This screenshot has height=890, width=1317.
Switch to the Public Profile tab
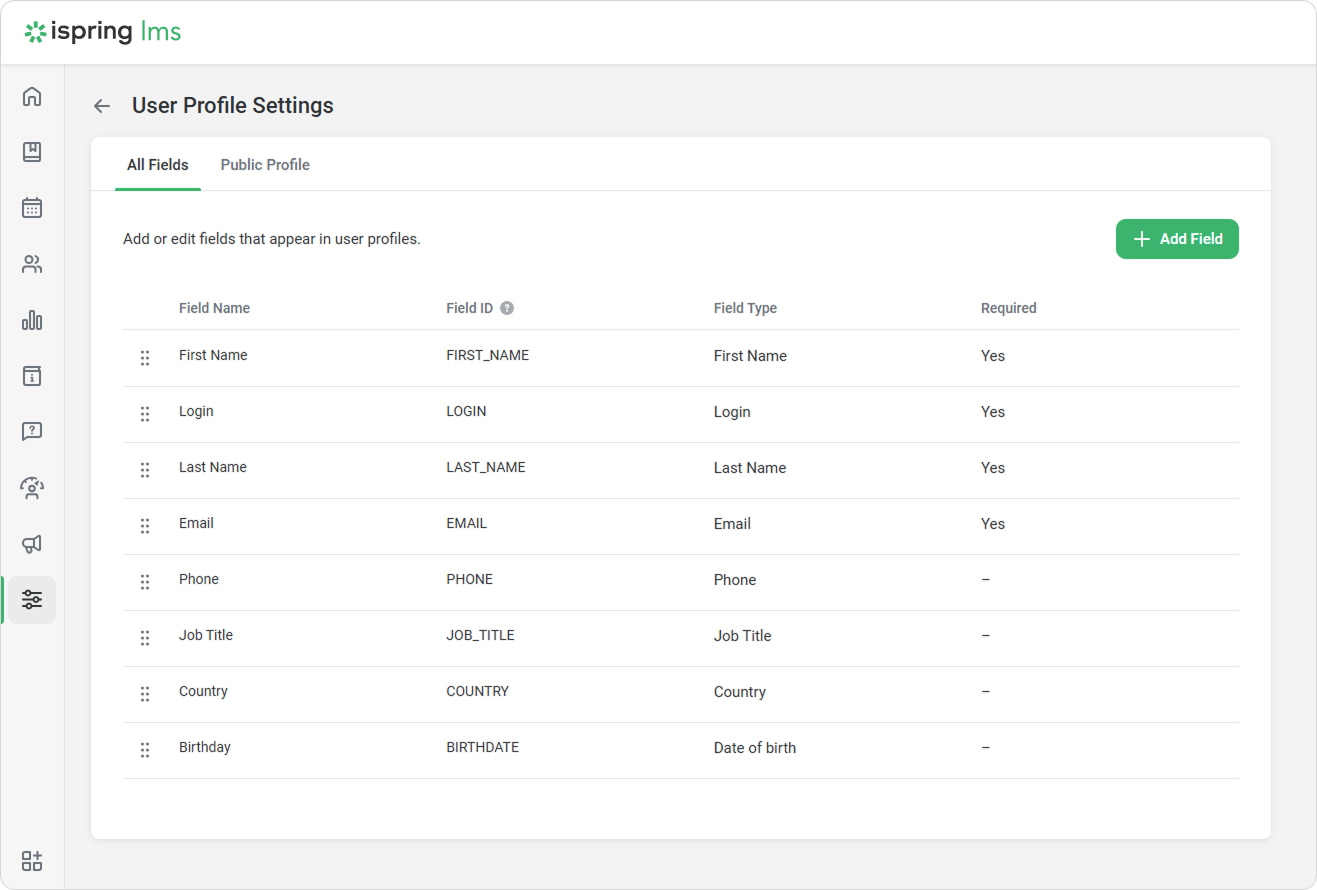tap(265, 165)
